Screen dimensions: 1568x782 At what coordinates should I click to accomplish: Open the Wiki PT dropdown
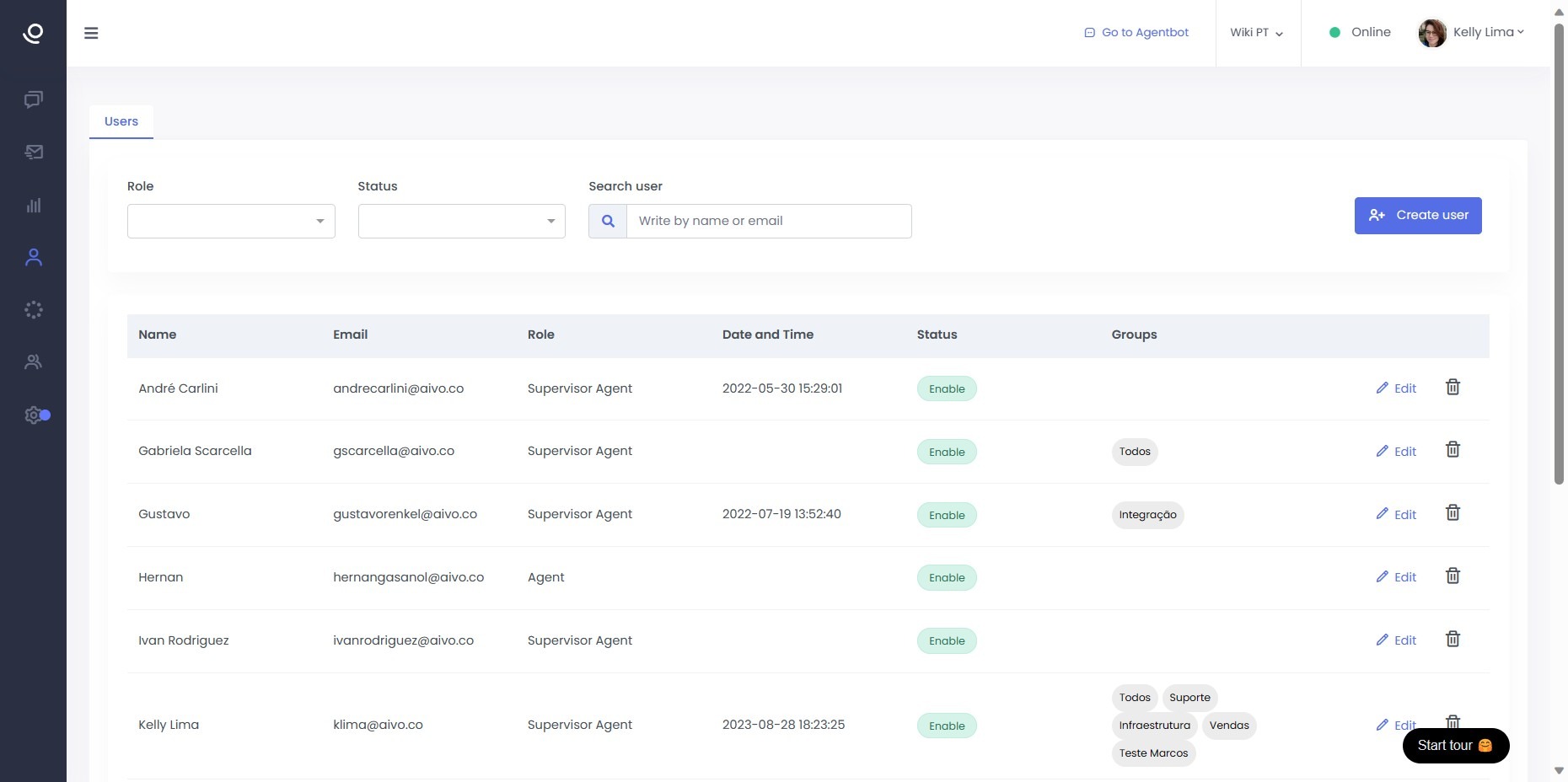tap(1256, 33)
